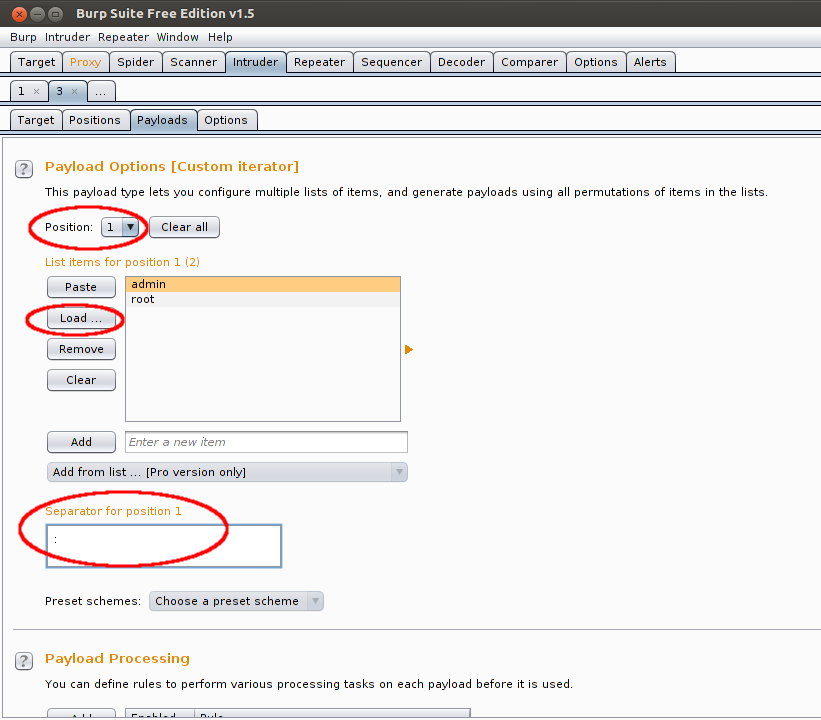The height and width of the screenshot is (720, 821).
Task: Switch to the Proxy tab
Action: pos(85,62)
